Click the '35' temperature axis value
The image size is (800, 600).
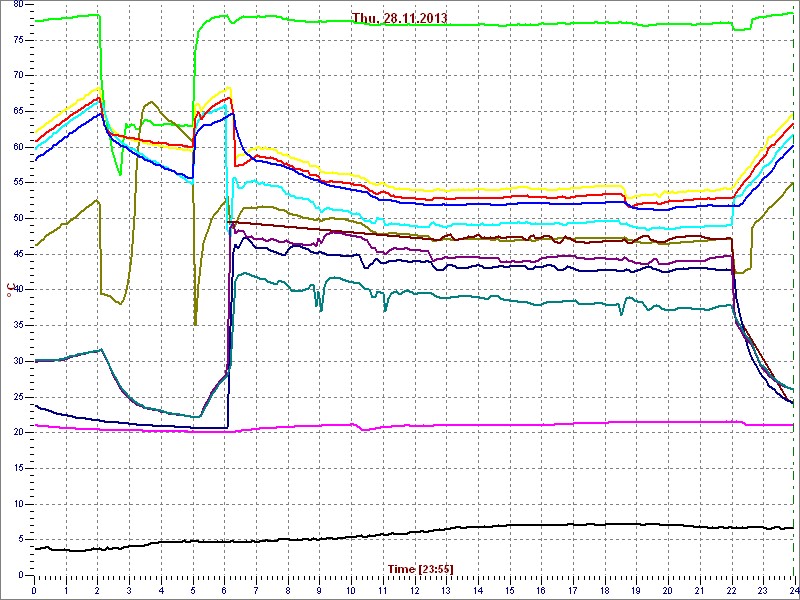point(18,326)
